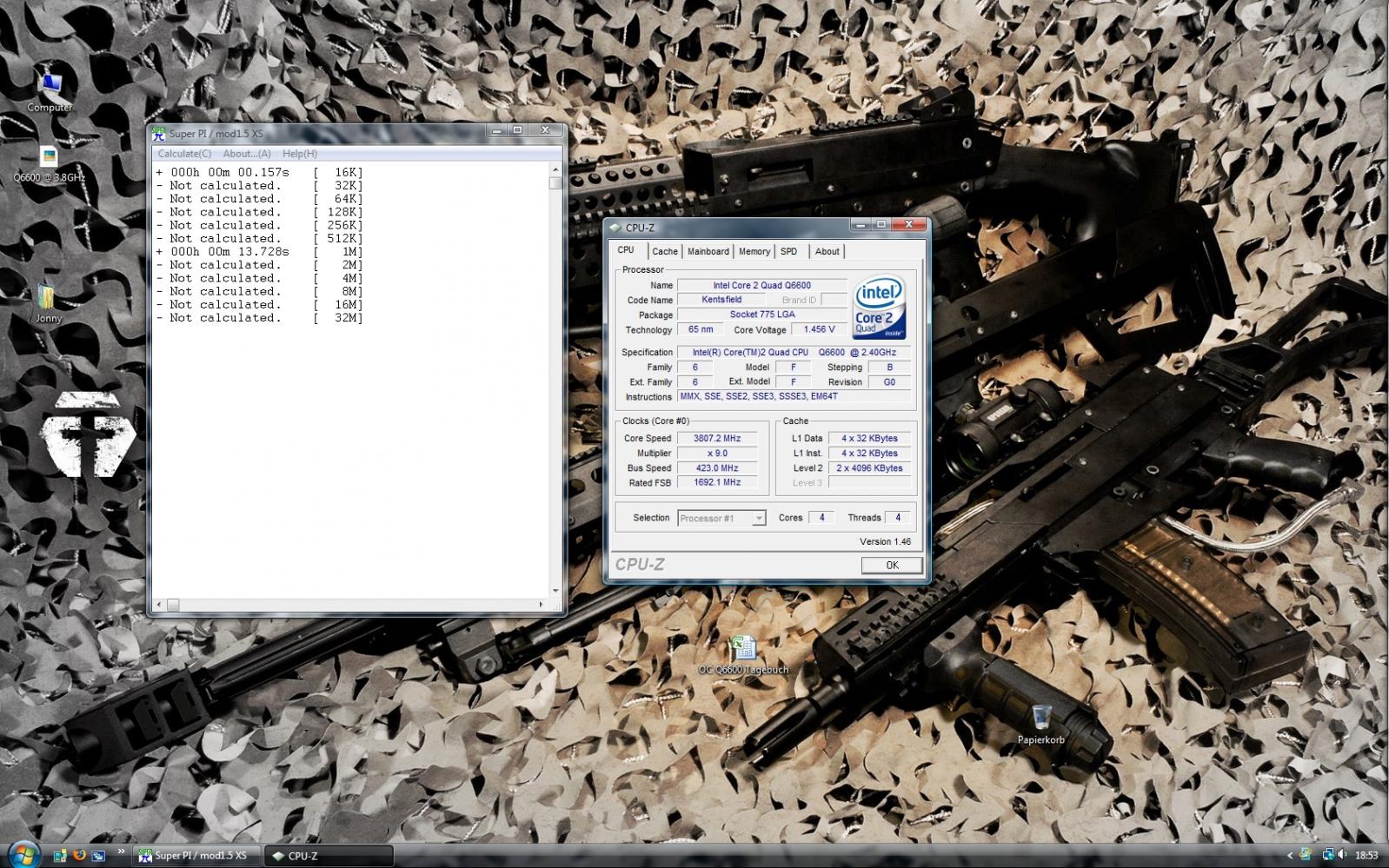Switch to the Memory tab in CPU-Z
This screenshot has height=868, width=1389.
point(754,251)
